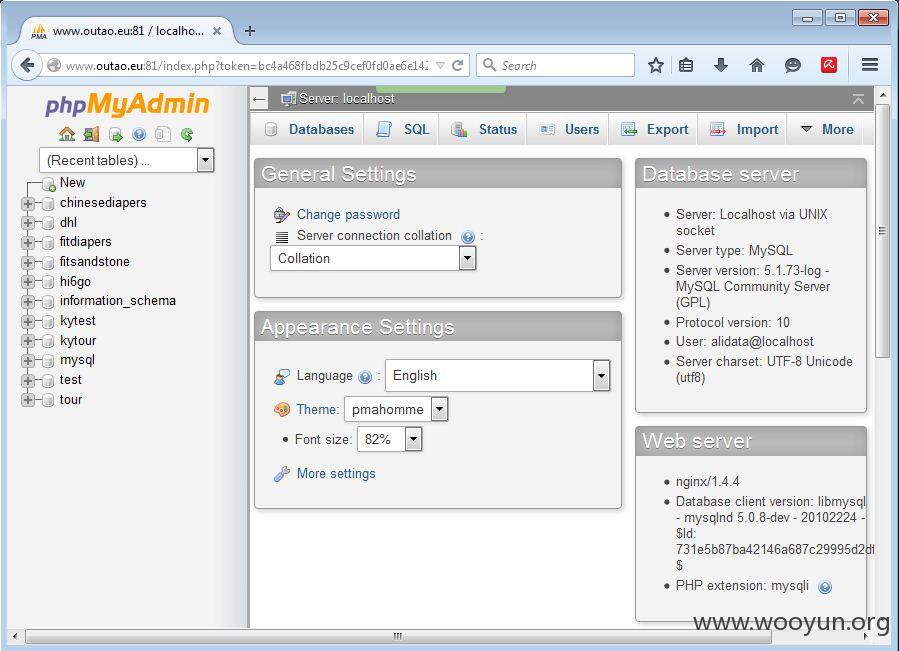Open the Collation dropdown
The height and width of the screenshot is (651, 899).
373,259
